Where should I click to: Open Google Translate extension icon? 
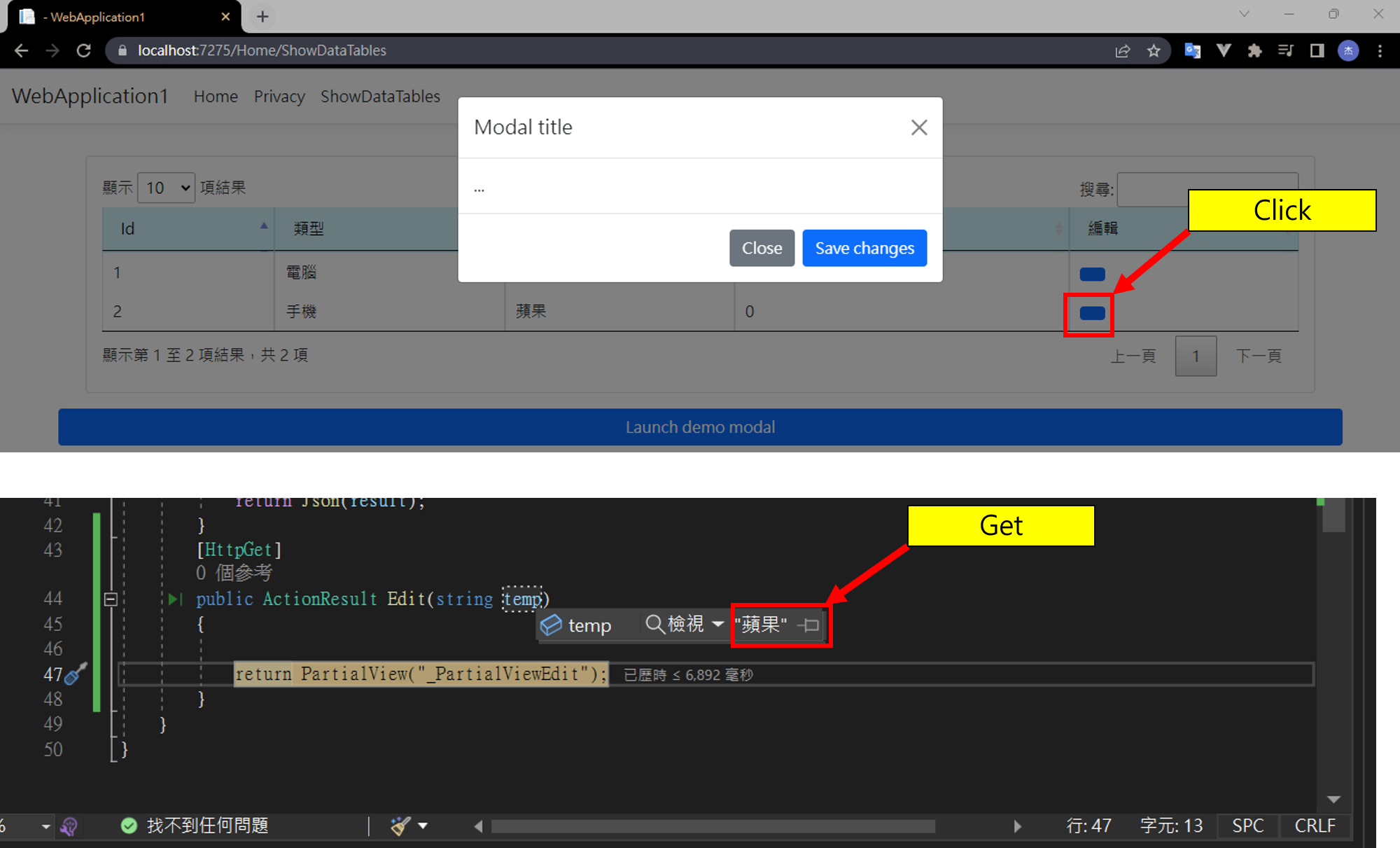point(1192,50)
